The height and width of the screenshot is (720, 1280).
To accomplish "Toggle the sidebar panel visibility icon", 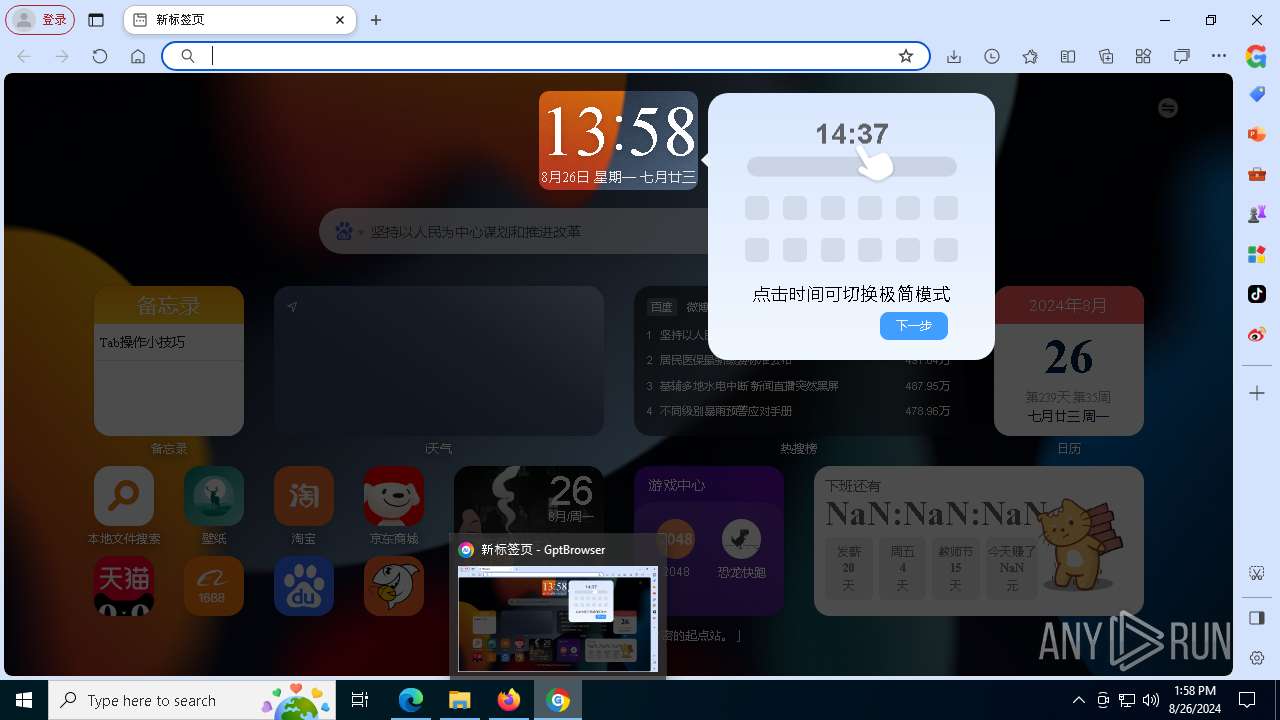I will [1257, 618].
